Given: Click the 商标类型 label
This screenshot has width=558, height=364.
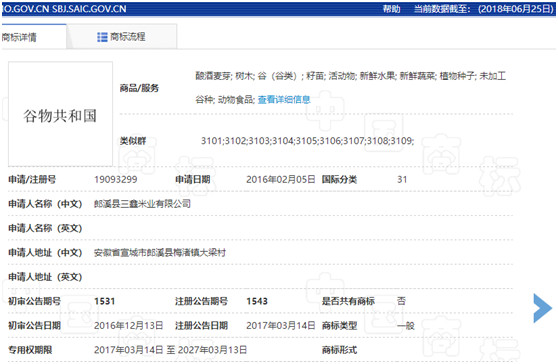Looking at the screenshot, I should (339, 326).
